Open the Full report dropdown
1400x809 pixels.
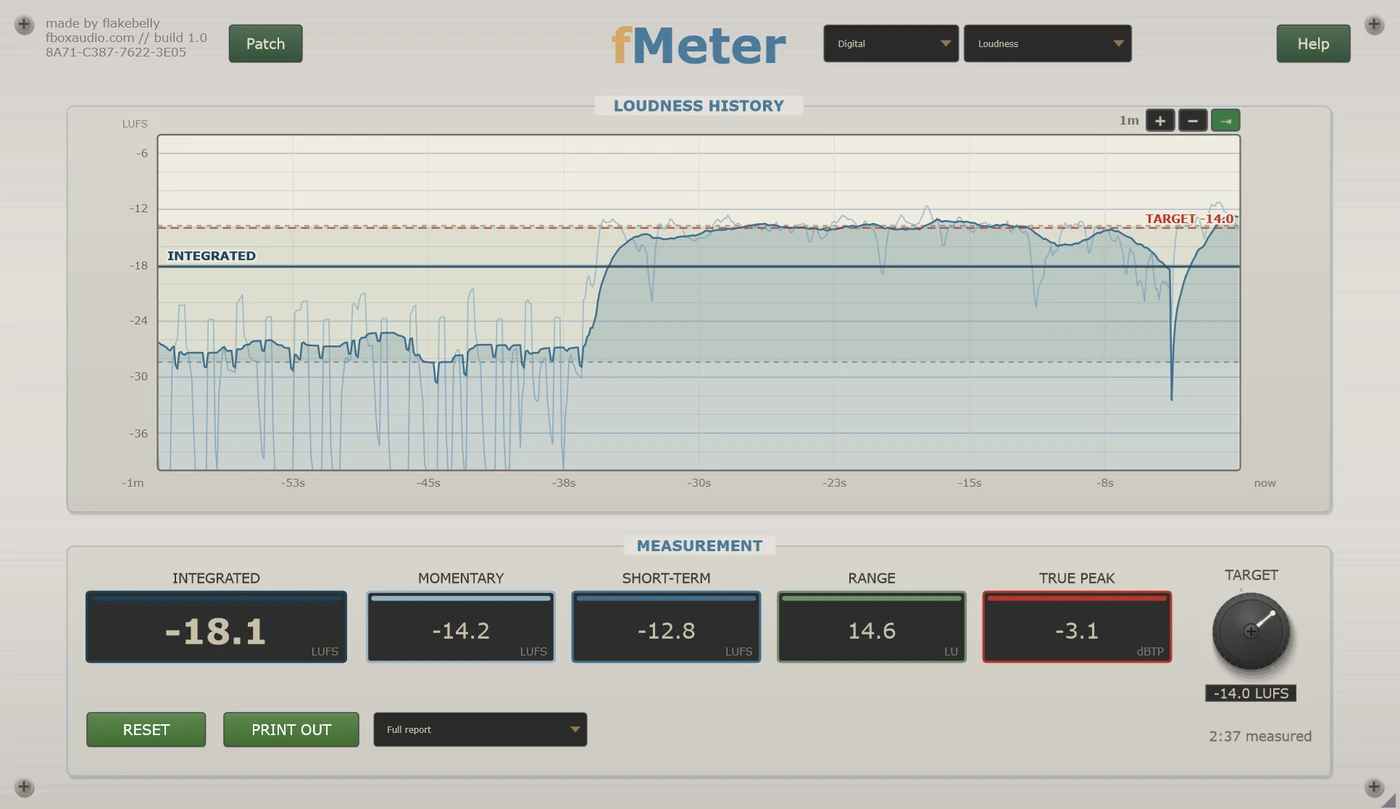point(480,729)
